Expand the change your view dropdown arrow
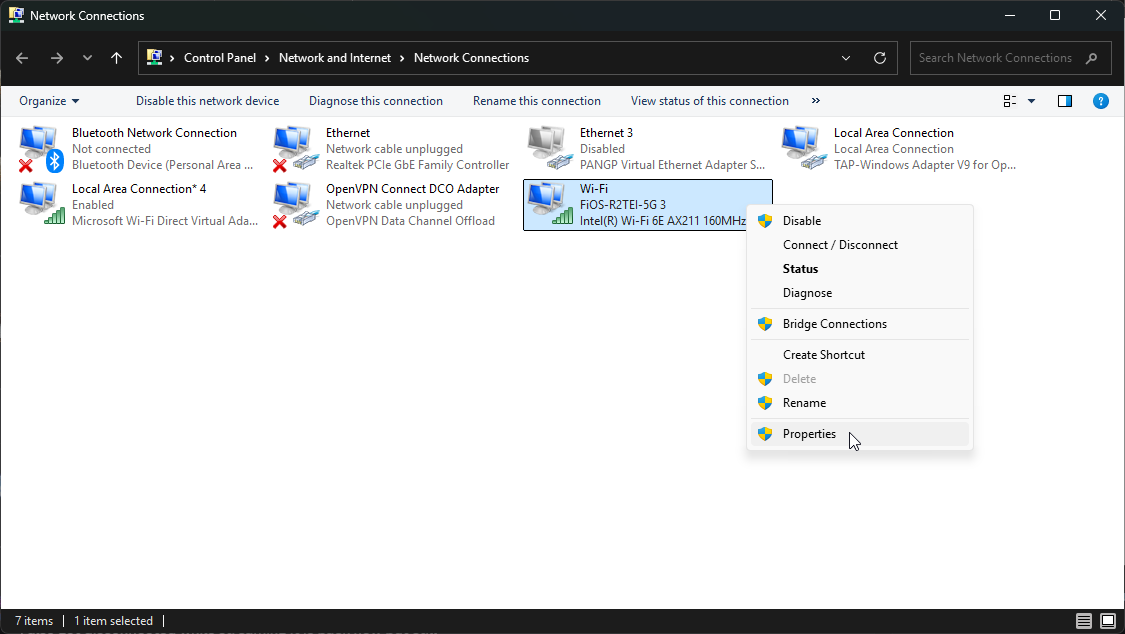Image resolution: width=1125 pixels, height=634 pixels. click(x=1032, y=101)
